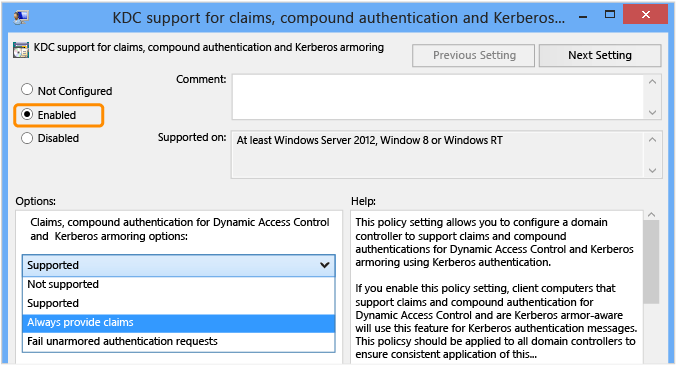Click the Help panel scroll-up arrow
The height and width of the screenshot is (366, 676).
point(651,214)
